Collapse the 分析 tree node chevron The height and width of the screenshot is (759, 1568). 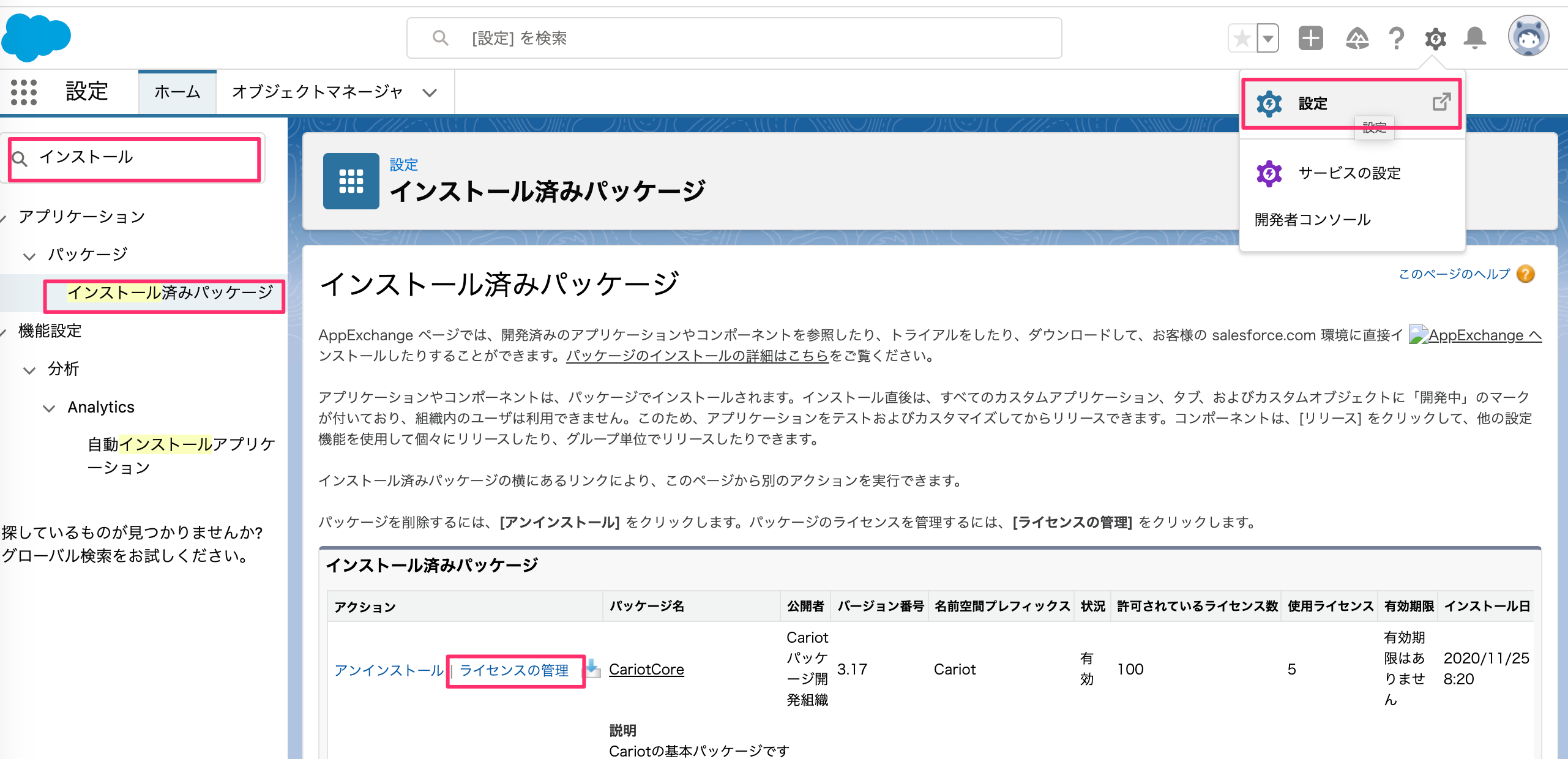29,370
